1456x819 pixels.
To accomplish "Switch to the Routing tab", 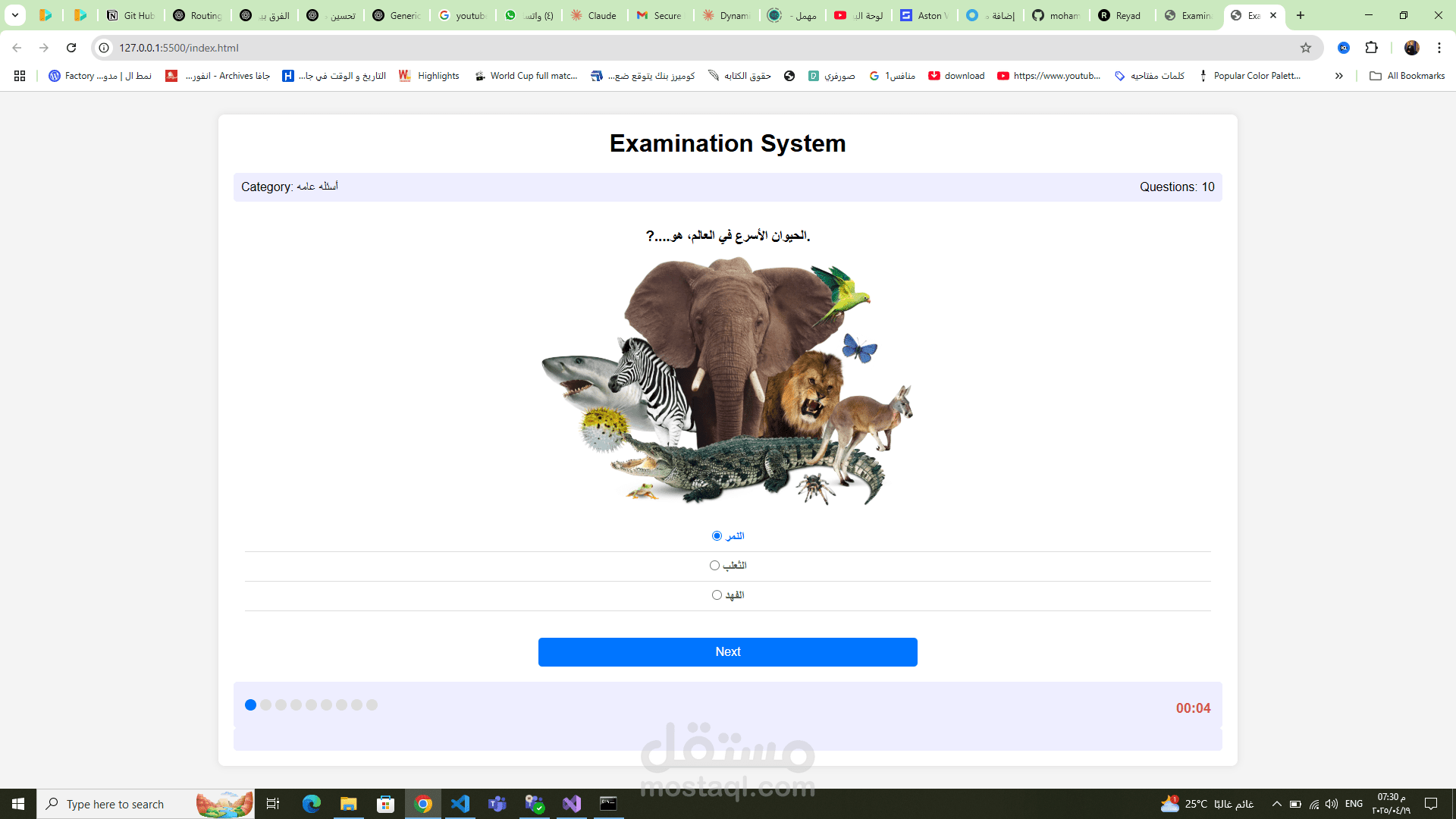I will (x=198, y=15).
